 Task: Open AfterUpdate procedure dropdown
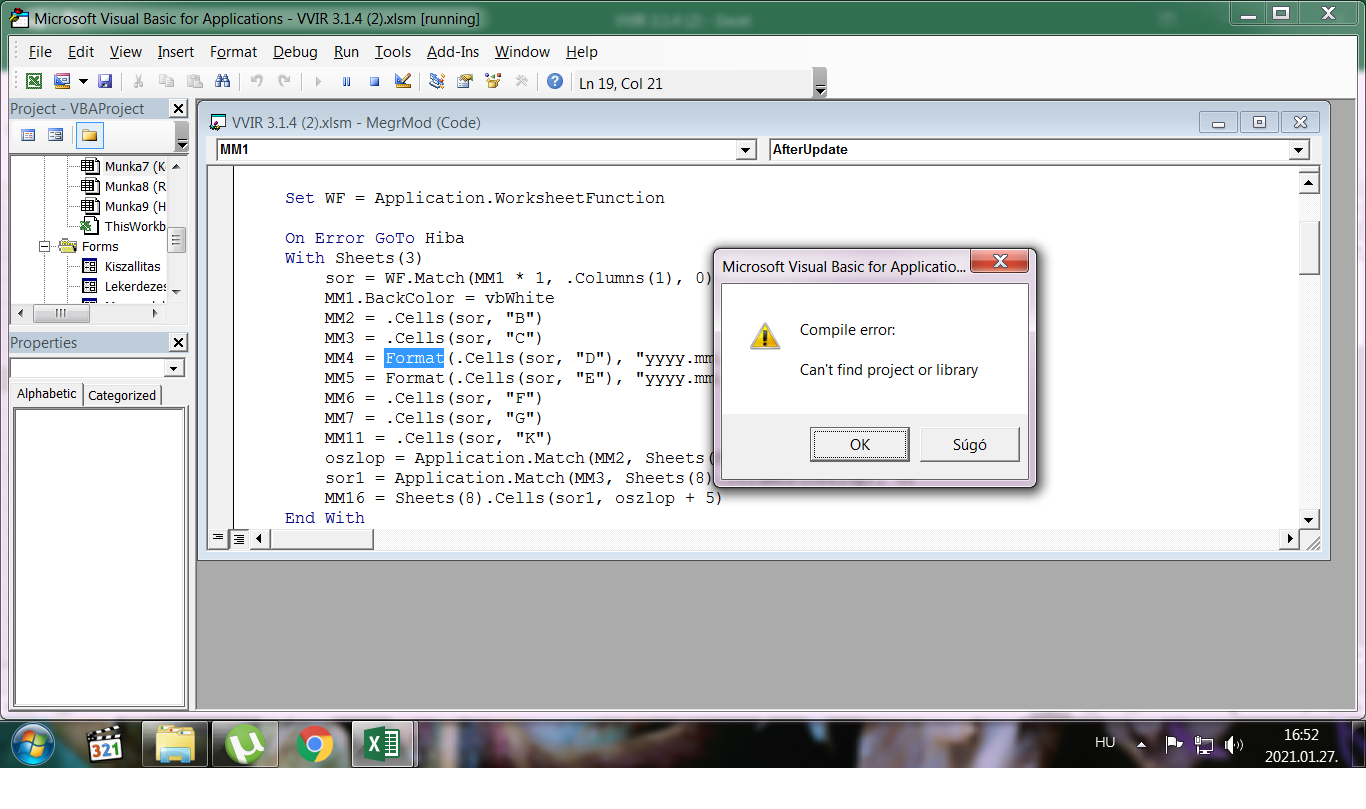tap(1298, 150)
